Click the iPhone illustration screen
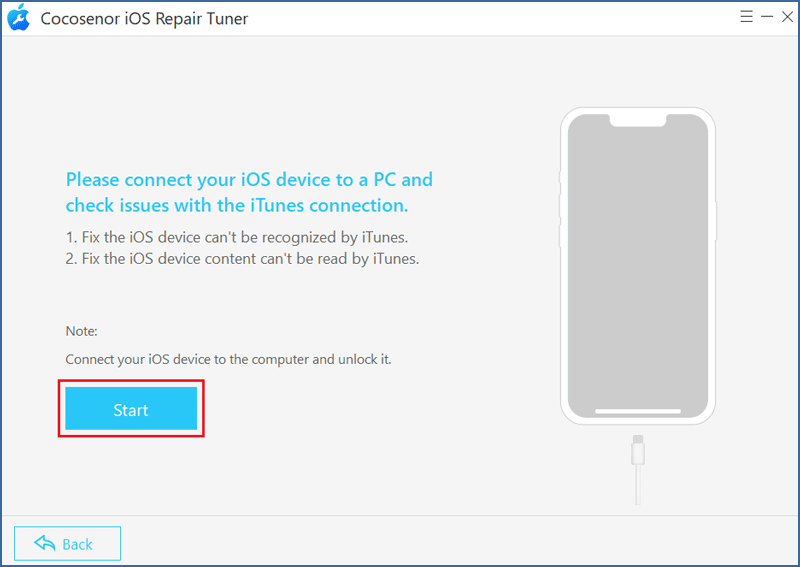The height and width of the screenshot is (567, 800). [x=638, y=265]
